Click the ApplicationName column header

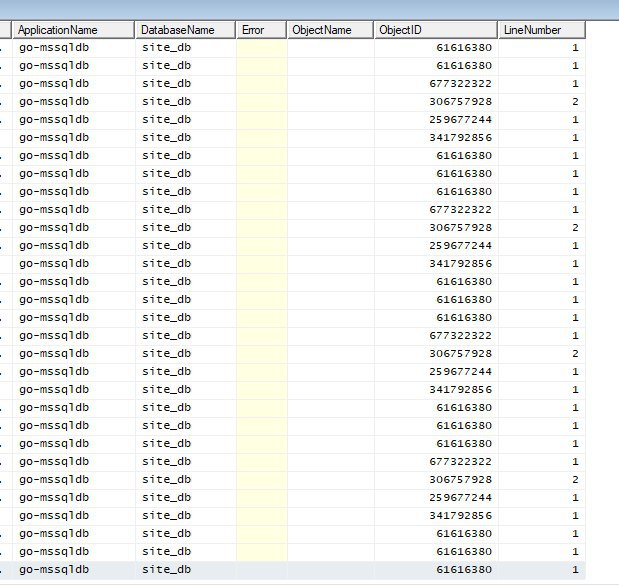74,30
